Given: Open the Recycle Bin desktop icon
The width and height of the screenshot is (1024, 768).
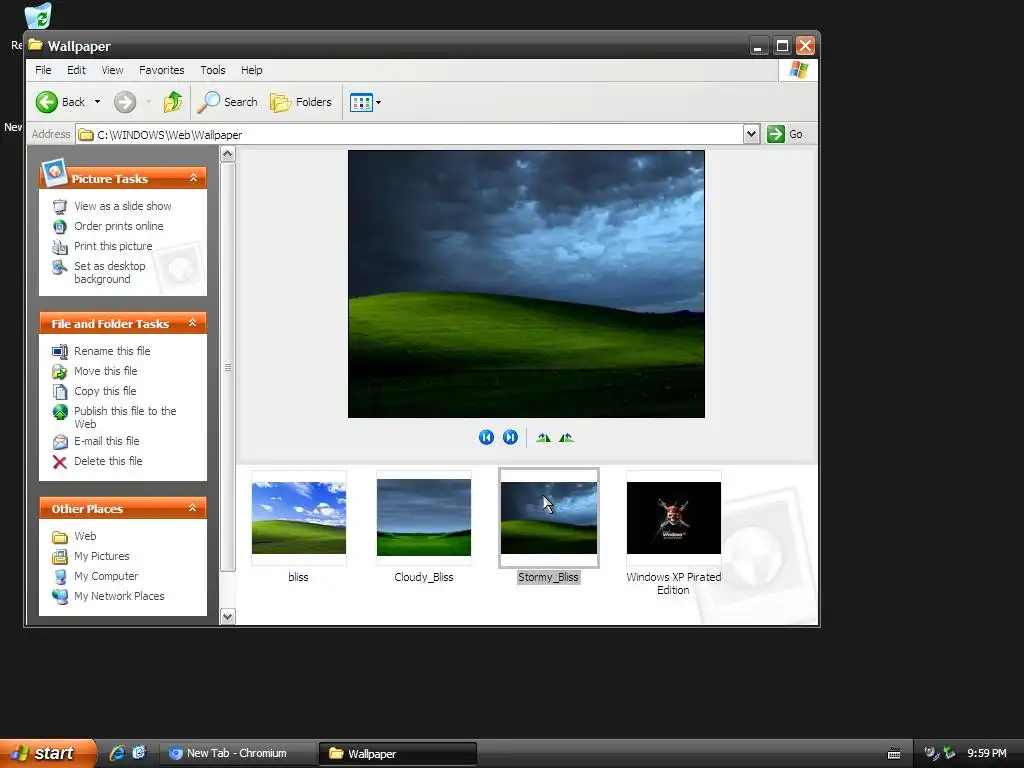Looking at the screenshot, I should (x=38, y=17).
